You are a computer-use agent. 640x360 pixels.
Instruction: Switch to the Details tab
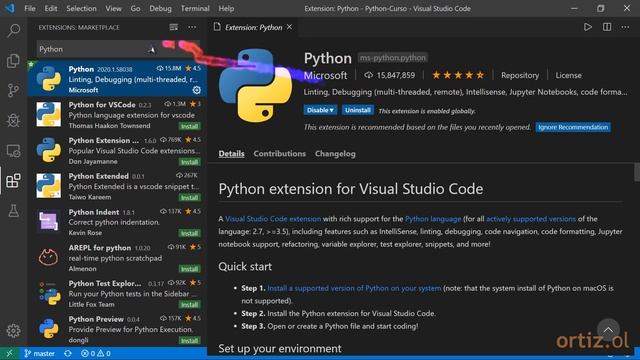point(231,154)
